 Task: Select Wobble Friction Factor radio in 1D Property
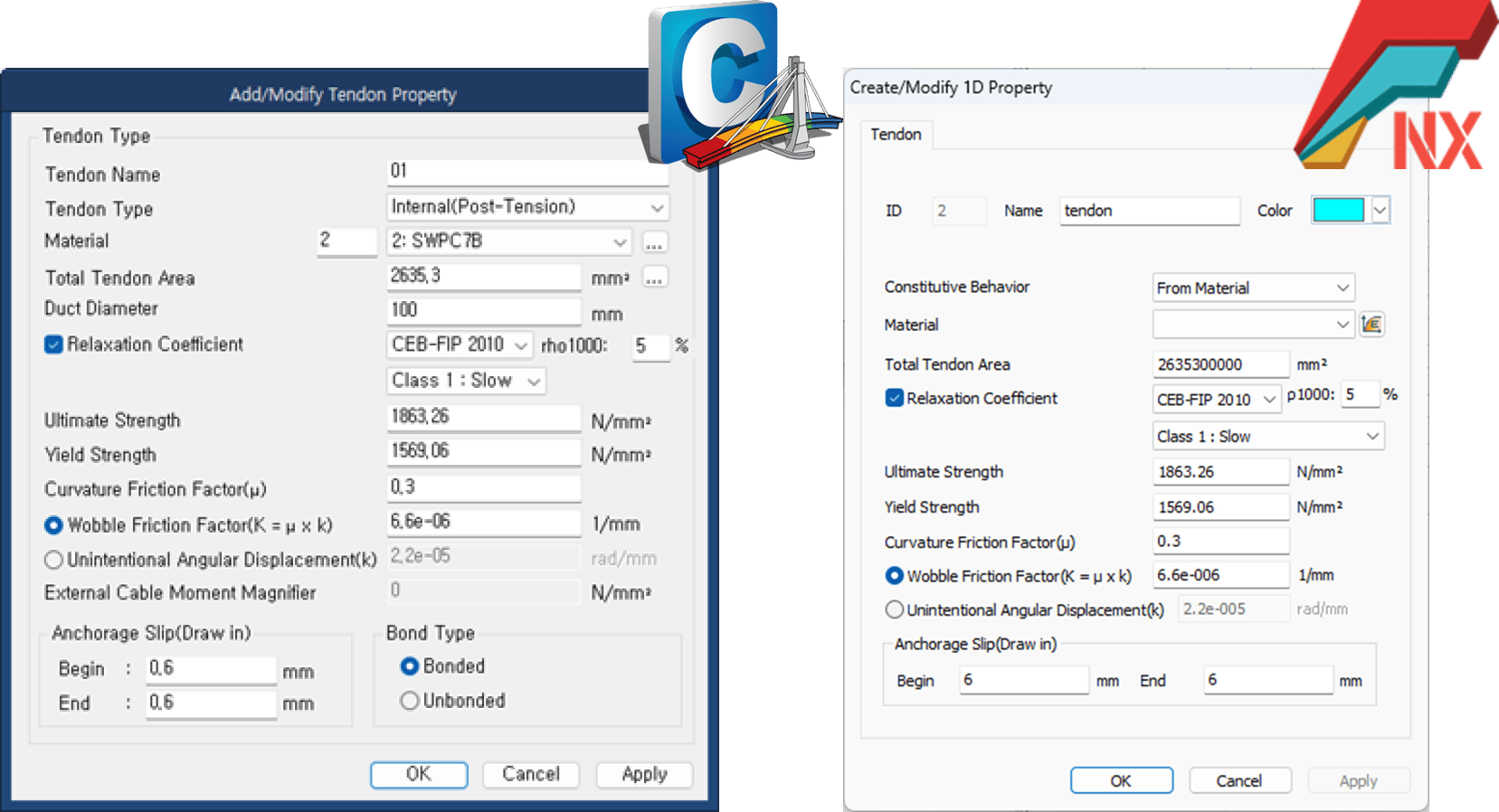click(x=894, y=576)
